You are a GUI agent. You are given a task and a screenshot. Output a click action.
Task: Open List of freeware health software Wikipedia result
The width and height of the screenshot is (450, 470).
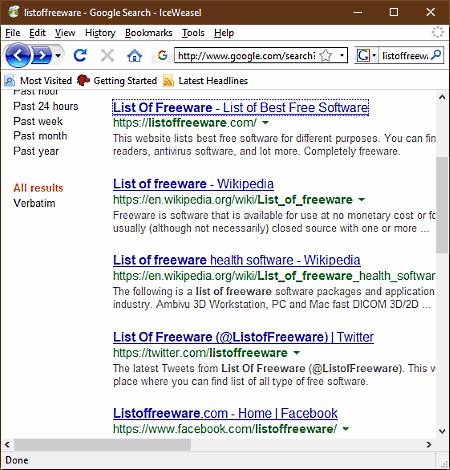pos(237,260)
